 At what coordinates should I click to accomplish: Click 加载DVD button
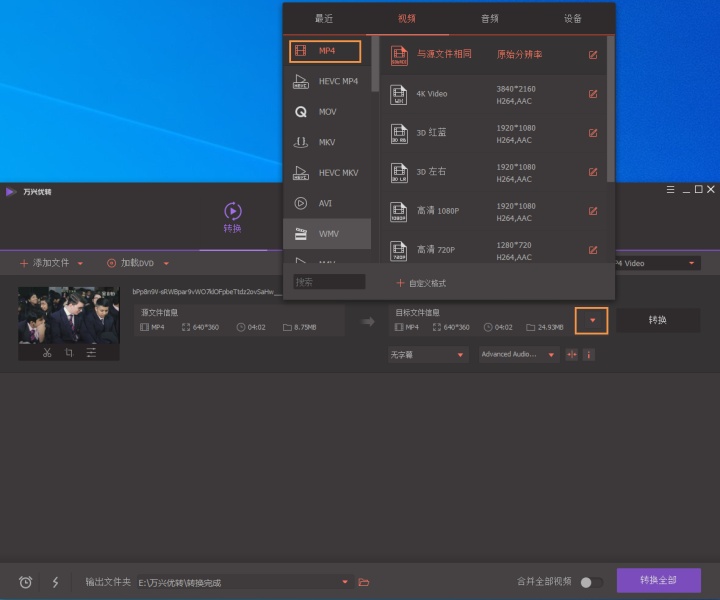[131, 263]
